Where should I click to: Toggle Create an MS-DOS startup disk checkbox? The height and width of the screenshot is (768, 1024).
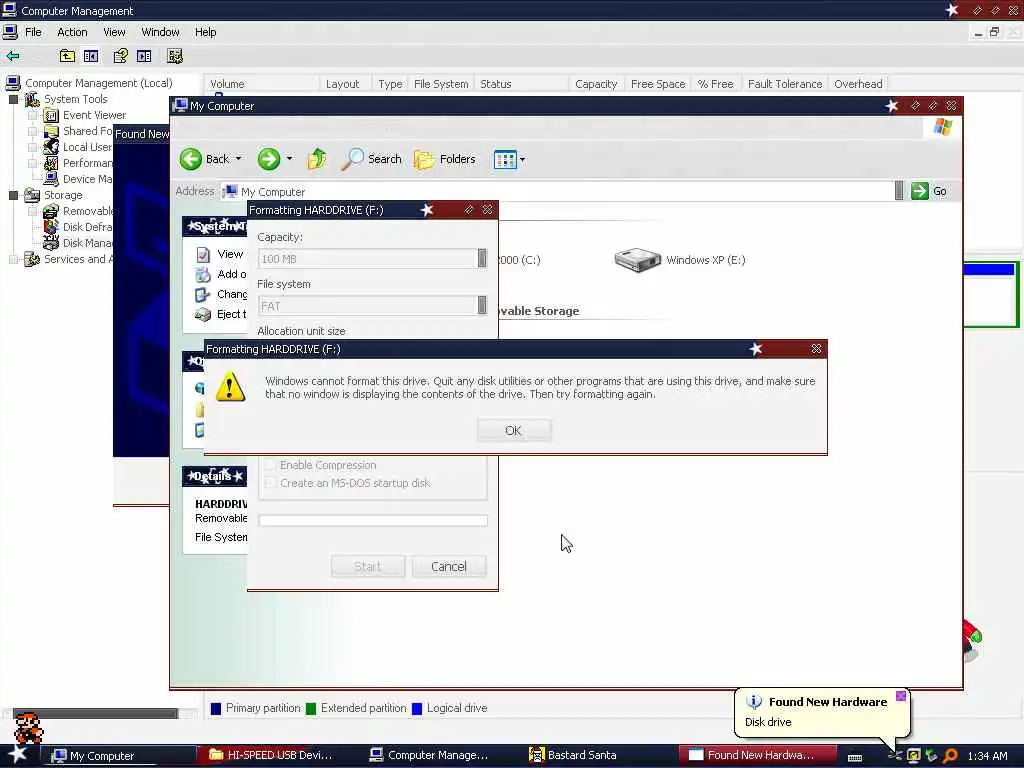(x=270, y=483)
